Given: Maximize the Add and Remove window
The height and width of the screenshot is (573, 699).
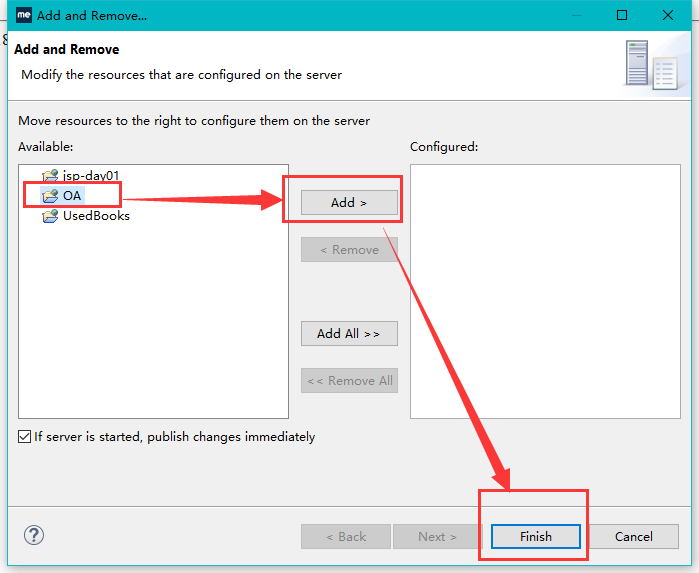Looking at the screenshot, I should coord(622,15).
